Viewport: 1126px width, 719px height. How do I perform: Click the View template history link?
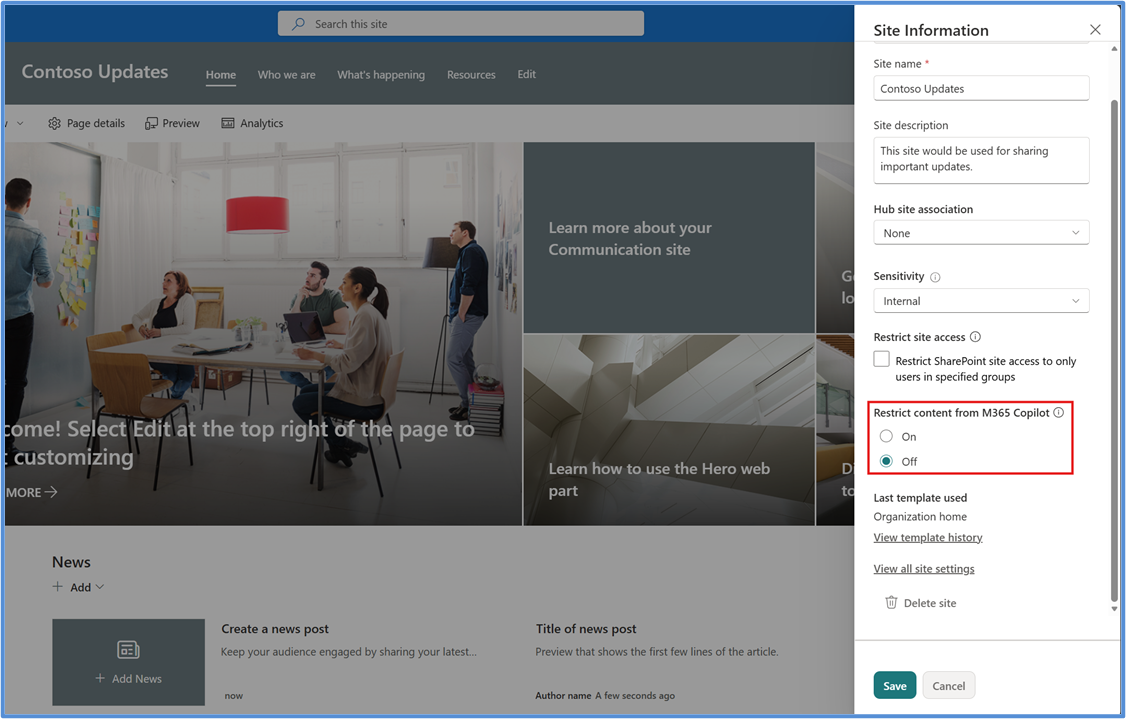927,537
